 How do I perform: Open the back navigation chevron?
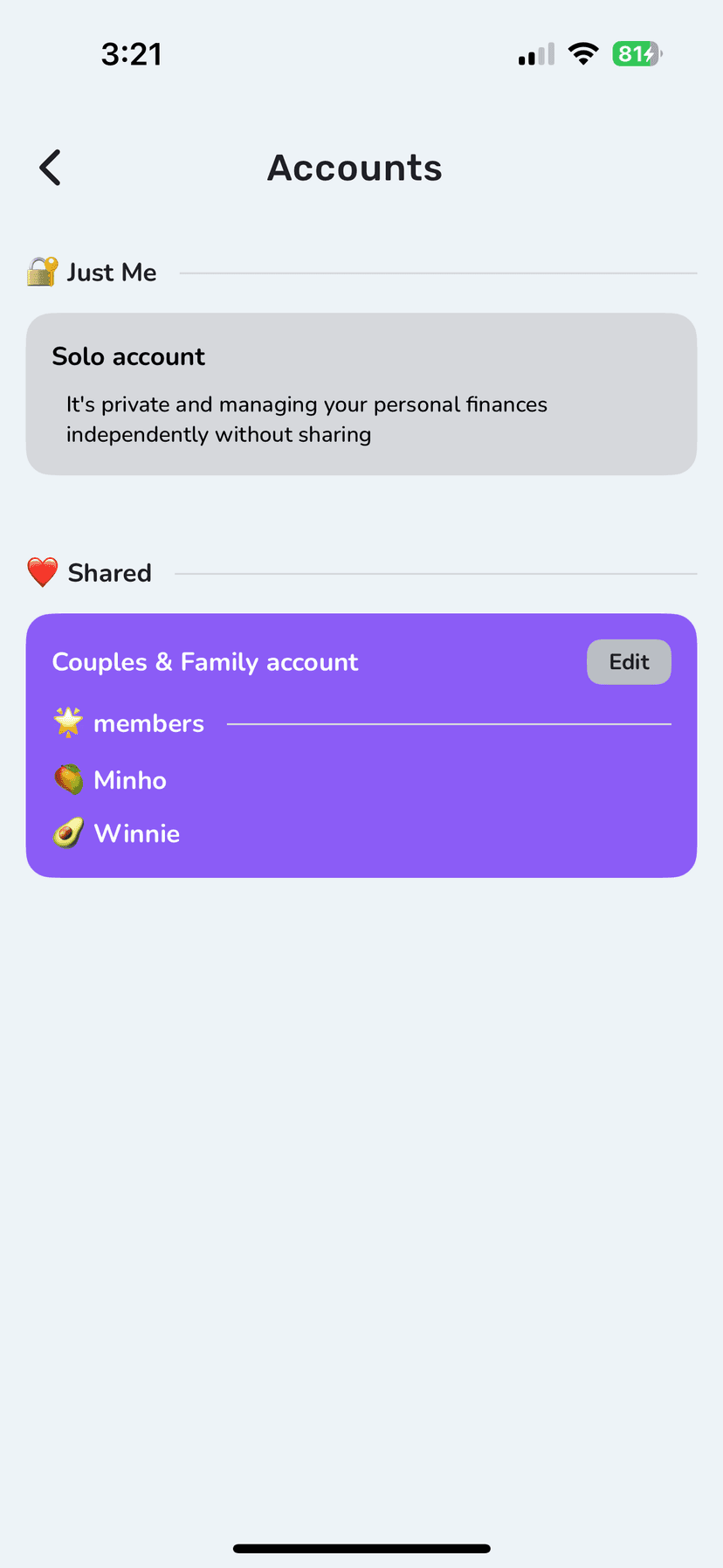point(49,167)
